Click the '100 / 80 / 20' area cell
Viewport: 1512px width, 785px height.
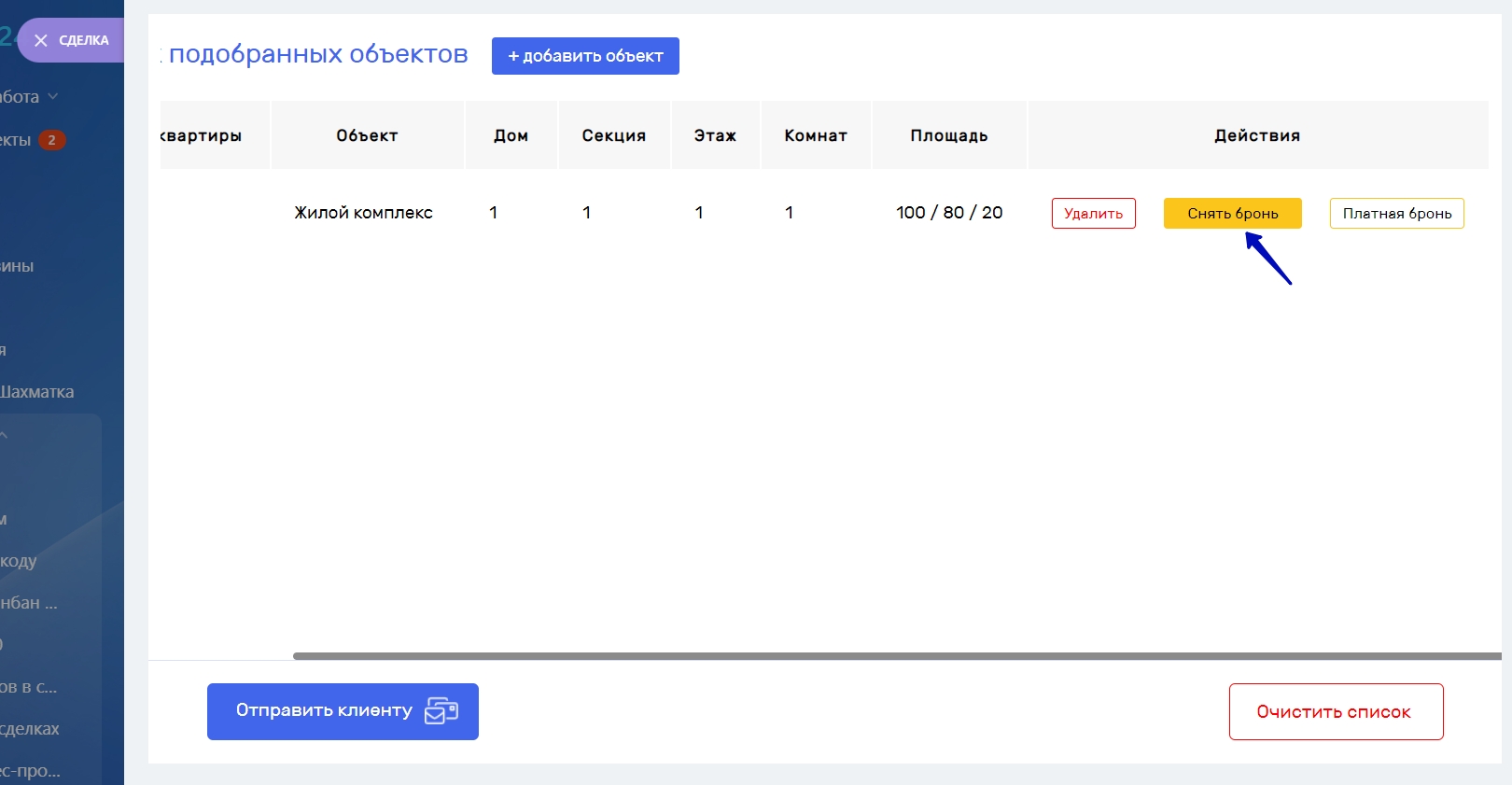click(x=949, y=213)
